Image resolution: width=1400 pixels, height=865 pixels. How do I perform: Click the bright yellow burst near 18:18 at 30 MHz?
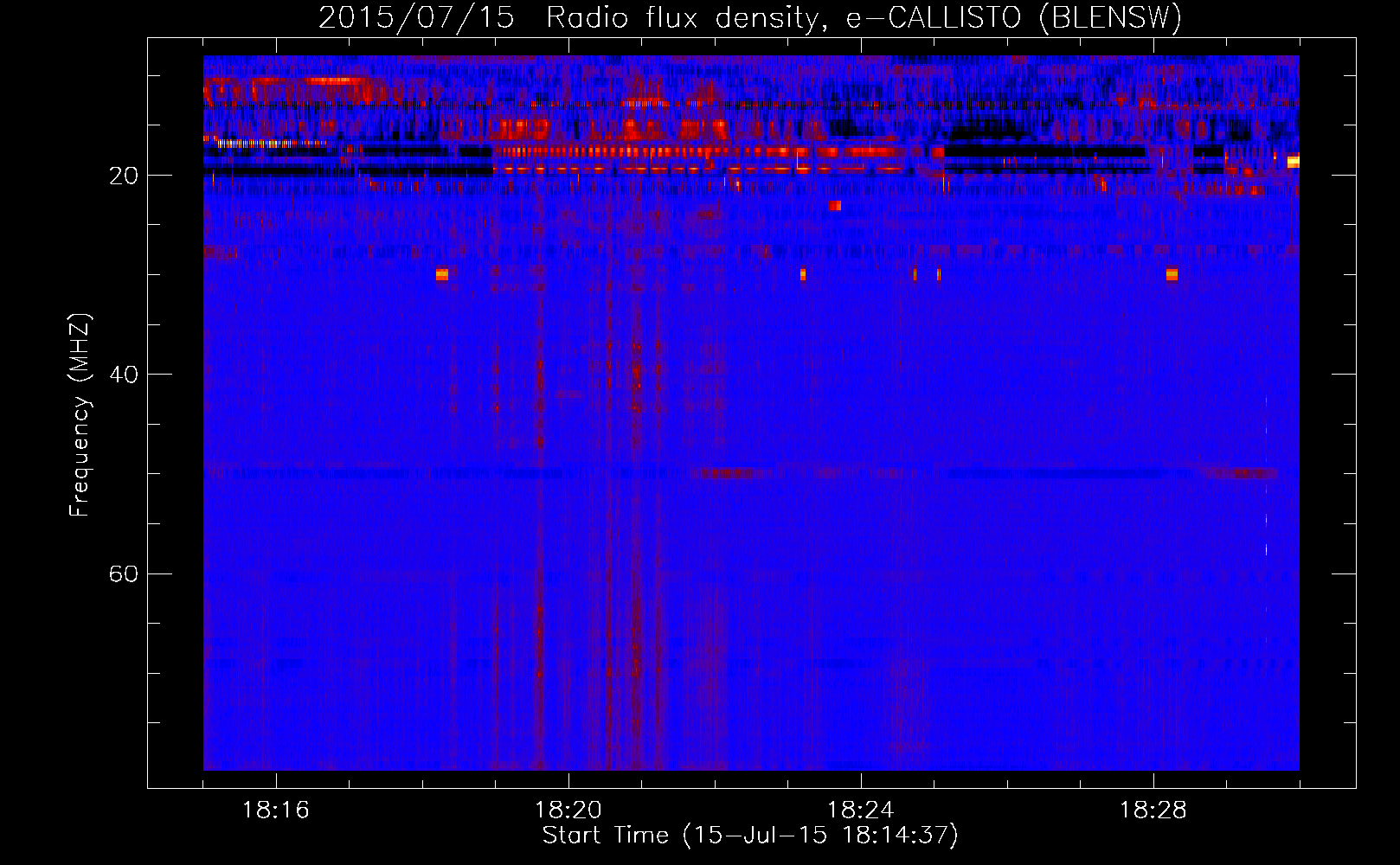click(x=442, y=275)
